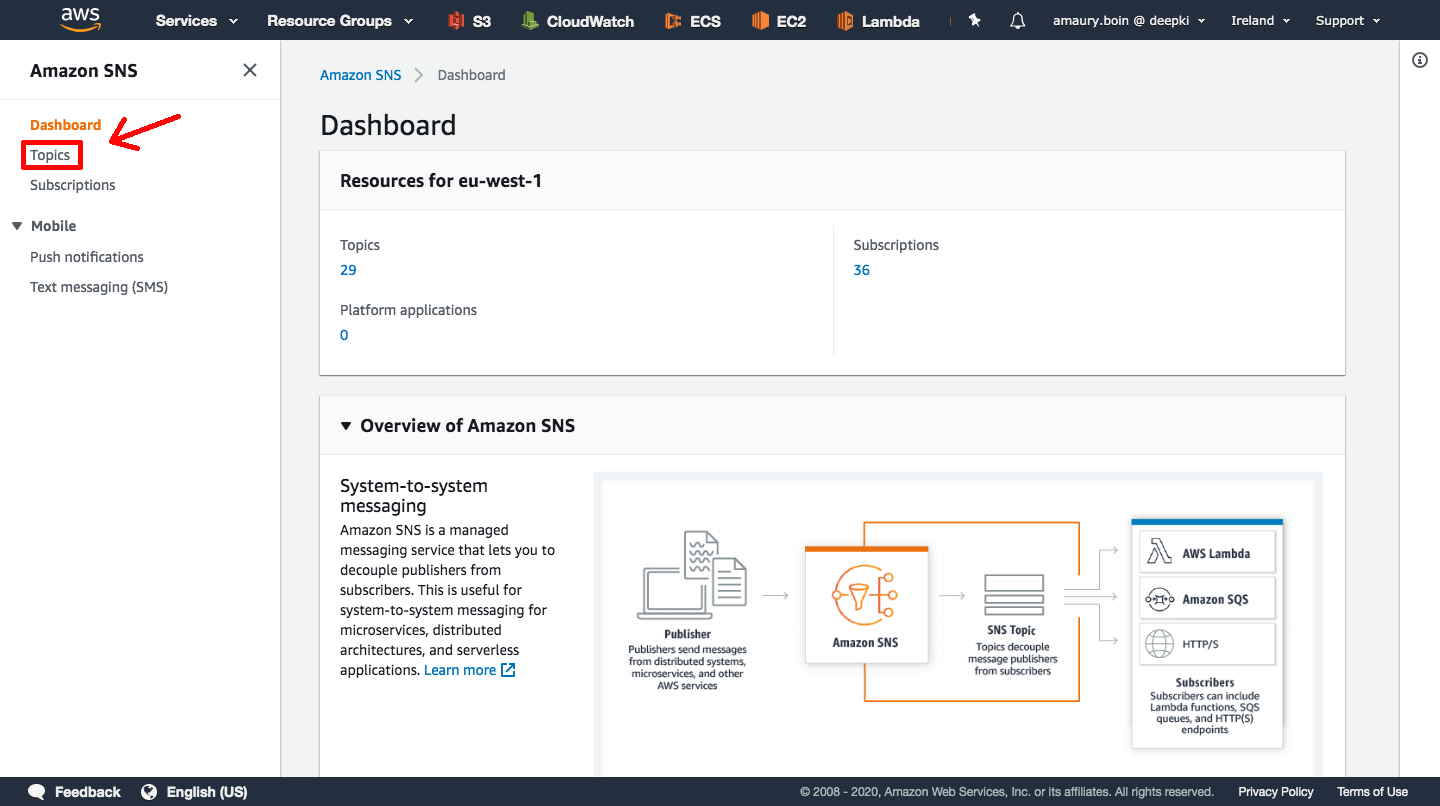This screenshot has width=1440, height=806.
Task: Open Text messaging (SMS) in the sidebar
Action: click(99, 287)
